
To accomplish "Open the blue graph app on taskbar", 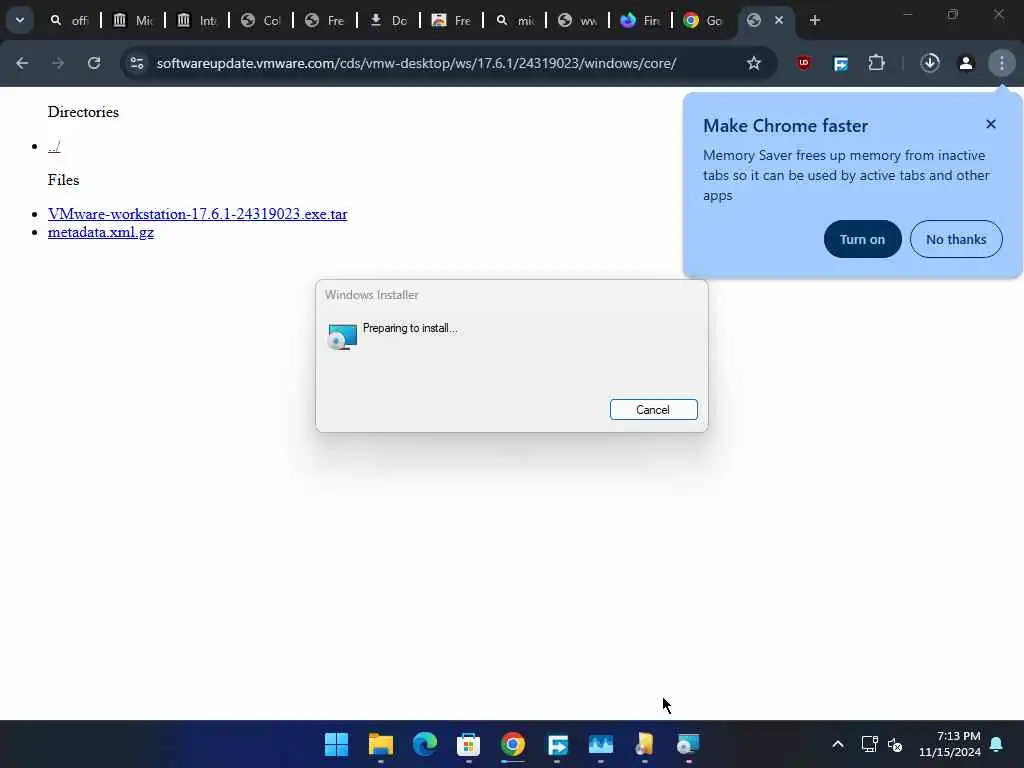I will pyautogui.click(x=601, y=744).
